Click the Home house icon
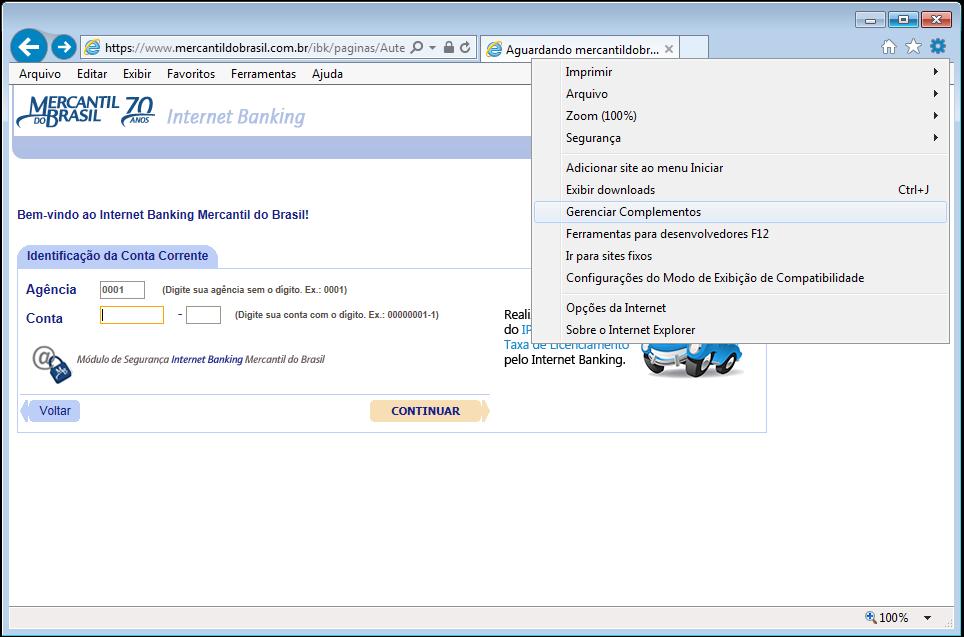The width and height of the screenshot is (964, 637). click(888, 47)
